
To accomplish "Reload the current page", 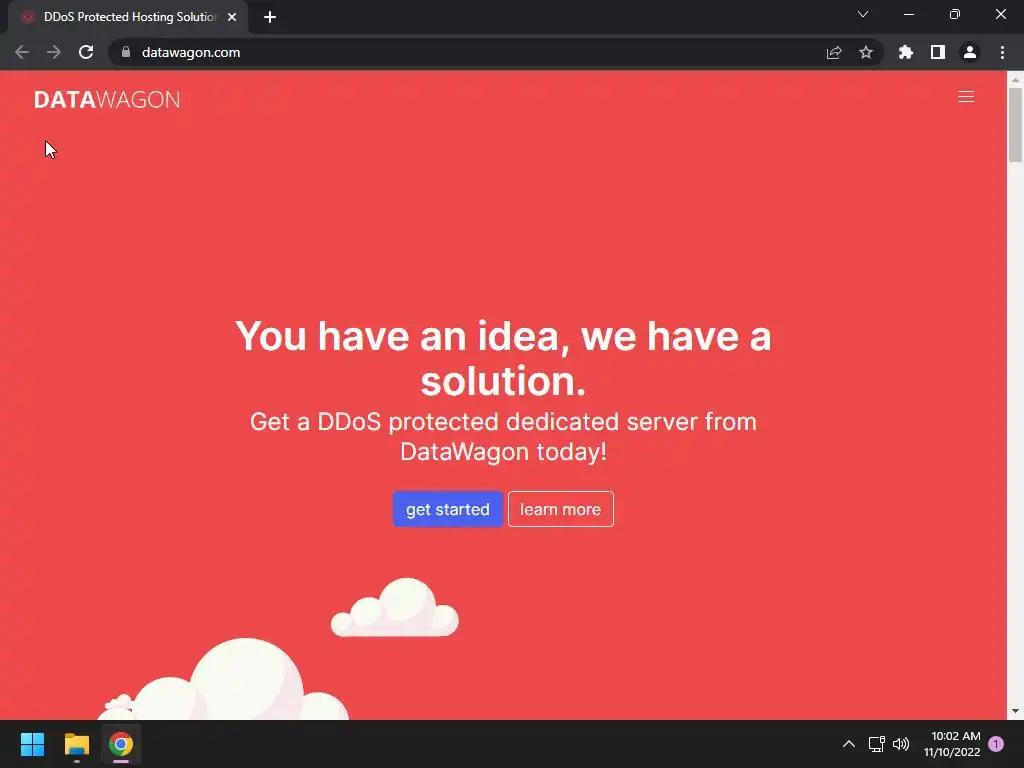I will [x=86, y=52].
